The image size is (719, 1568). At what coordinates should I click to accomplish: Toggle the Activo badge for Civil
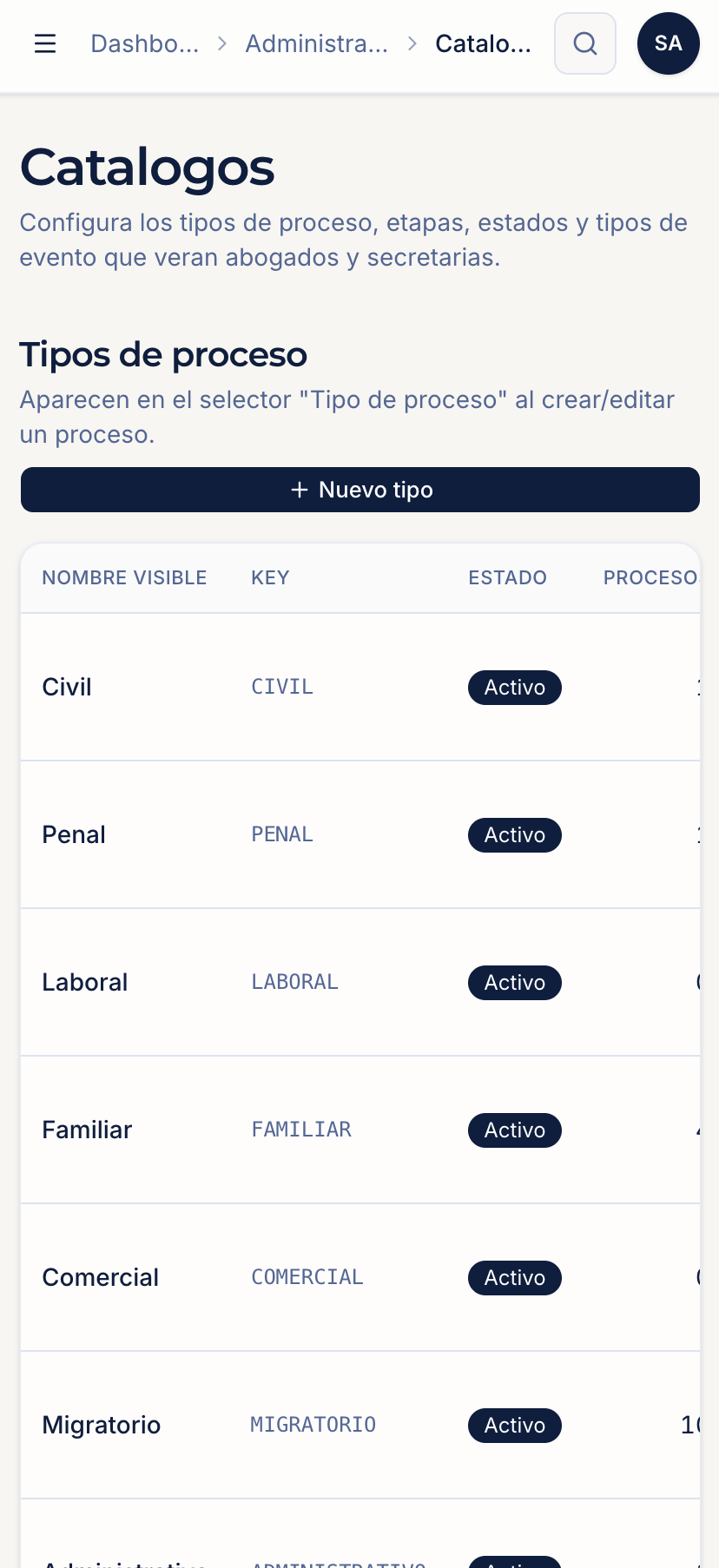[515, 688]
